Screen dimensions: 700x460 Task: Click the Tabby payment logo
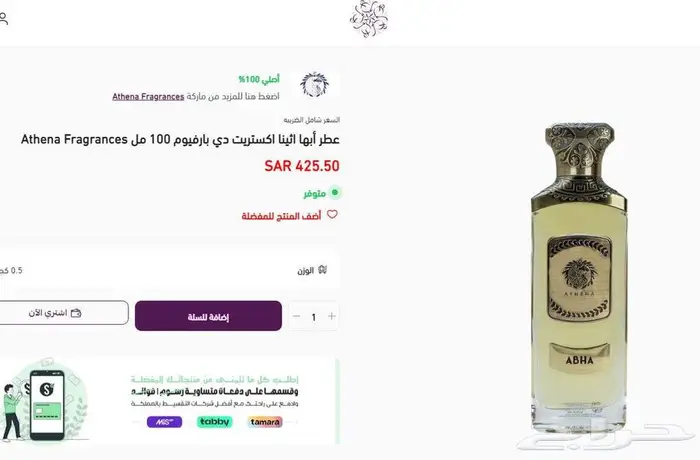tap(214, 422)
